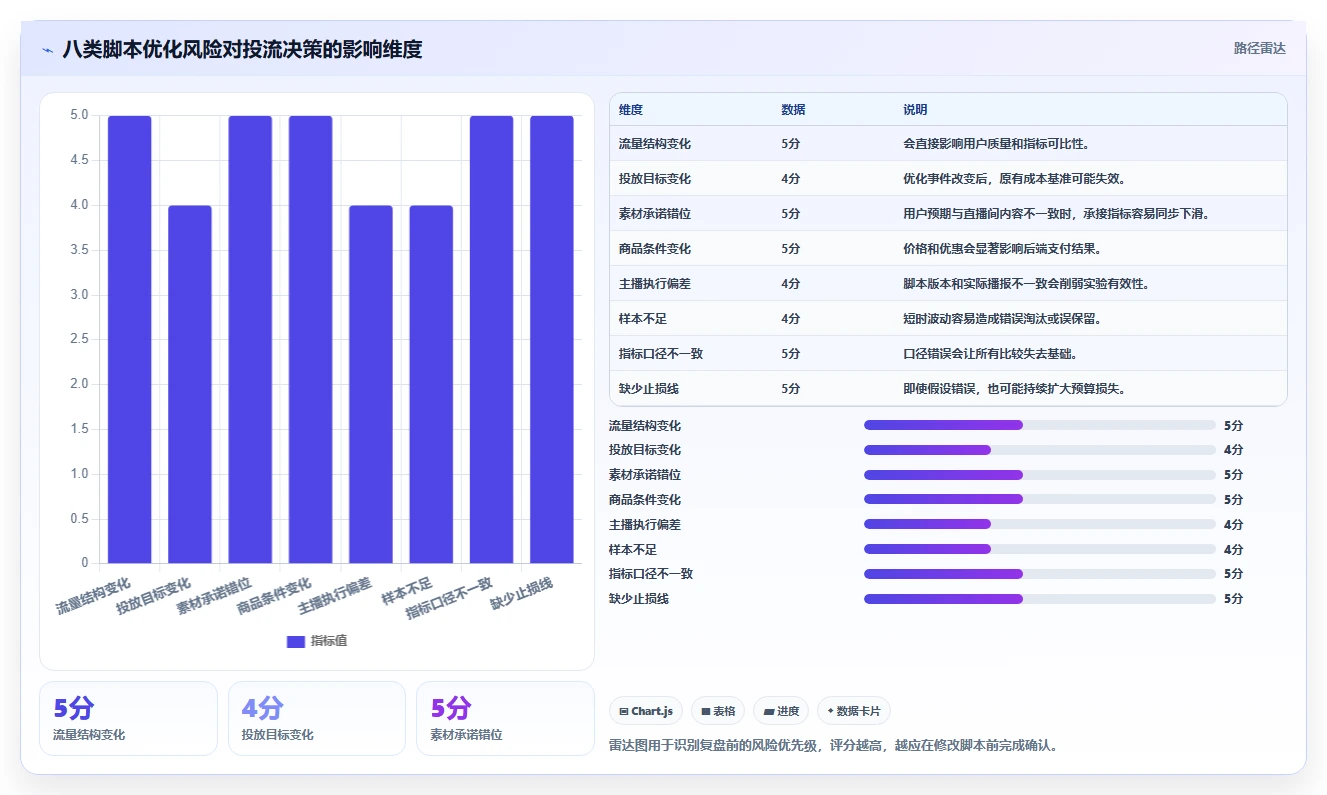Click description 优化事件改变后，原有成本基准可能失效。
Screen dimensions: 1327x795
click(1014, 179)
